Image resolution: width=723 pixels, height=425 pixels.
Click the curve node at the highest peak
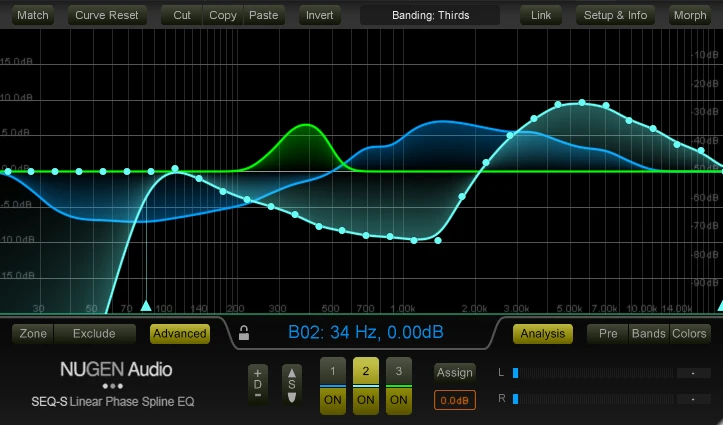581,103
